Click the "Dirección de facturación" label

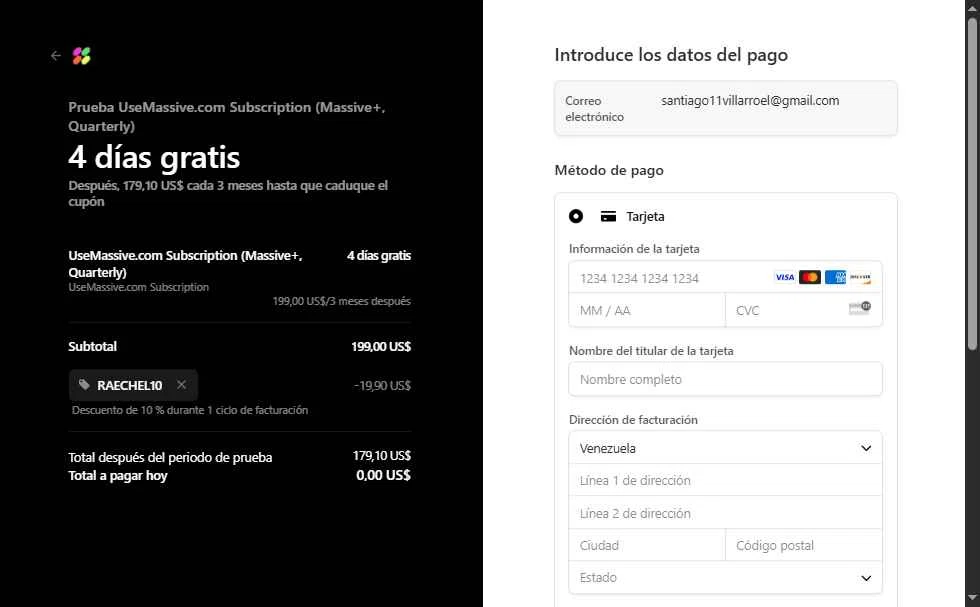pyautogui.click(x=633, y=420)
